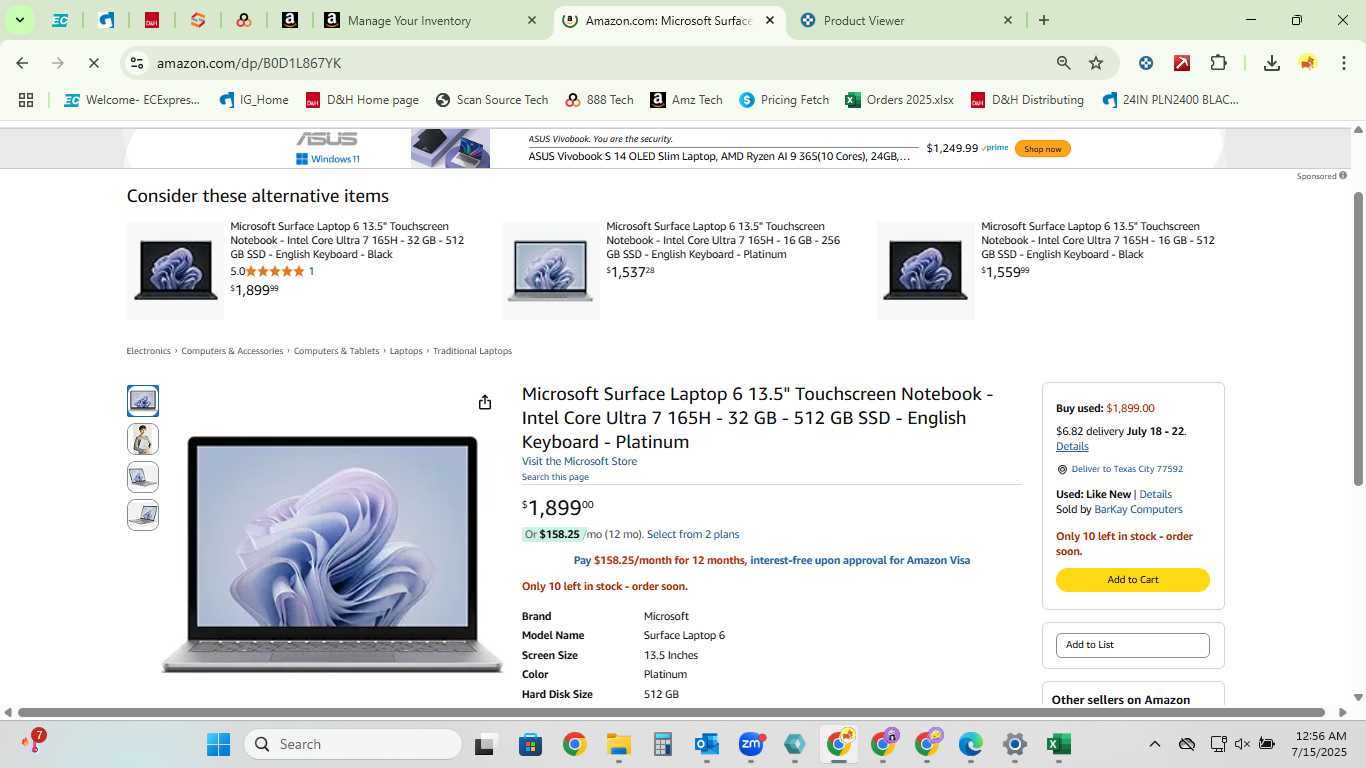1366x768 pixels.
Task: Switch to the pinned orange S tab
Action: pyautogui.click(x=198, y=20)
